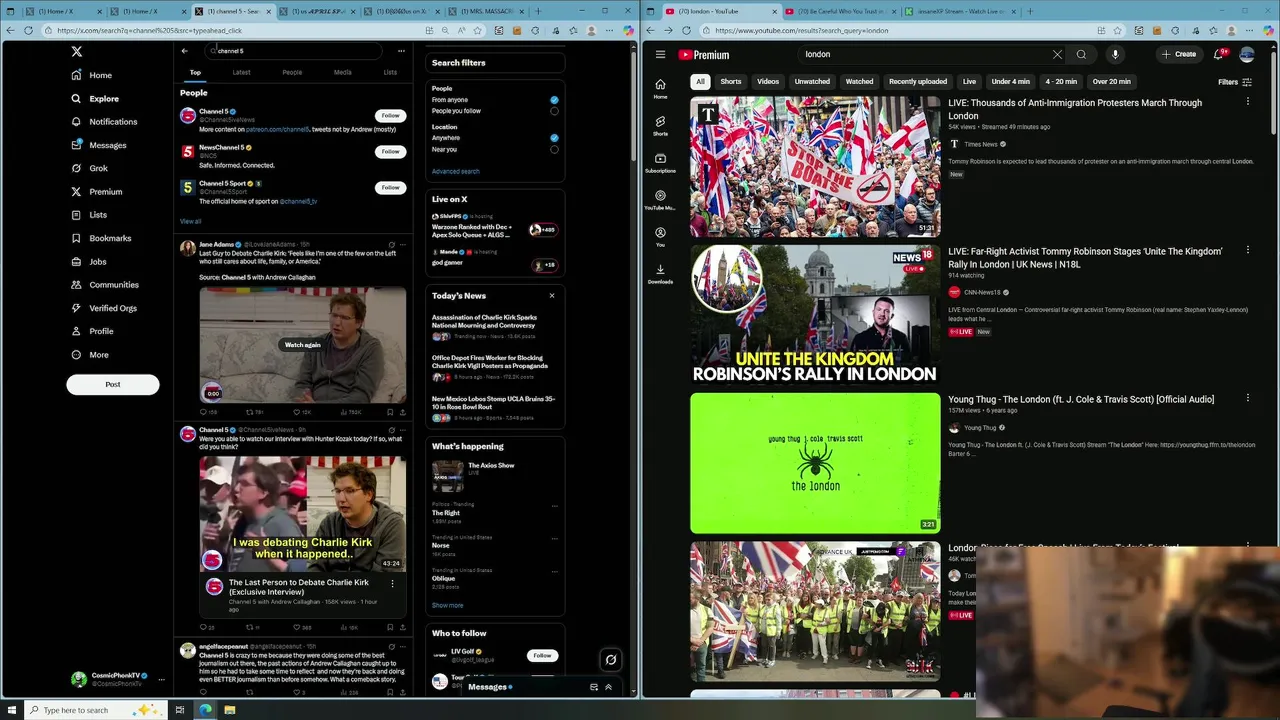This screenshot has width=1280, height=720.
Task: Open YouTube Music in mini sidebar
Action: pyautogui.click(x=660, y=199)
